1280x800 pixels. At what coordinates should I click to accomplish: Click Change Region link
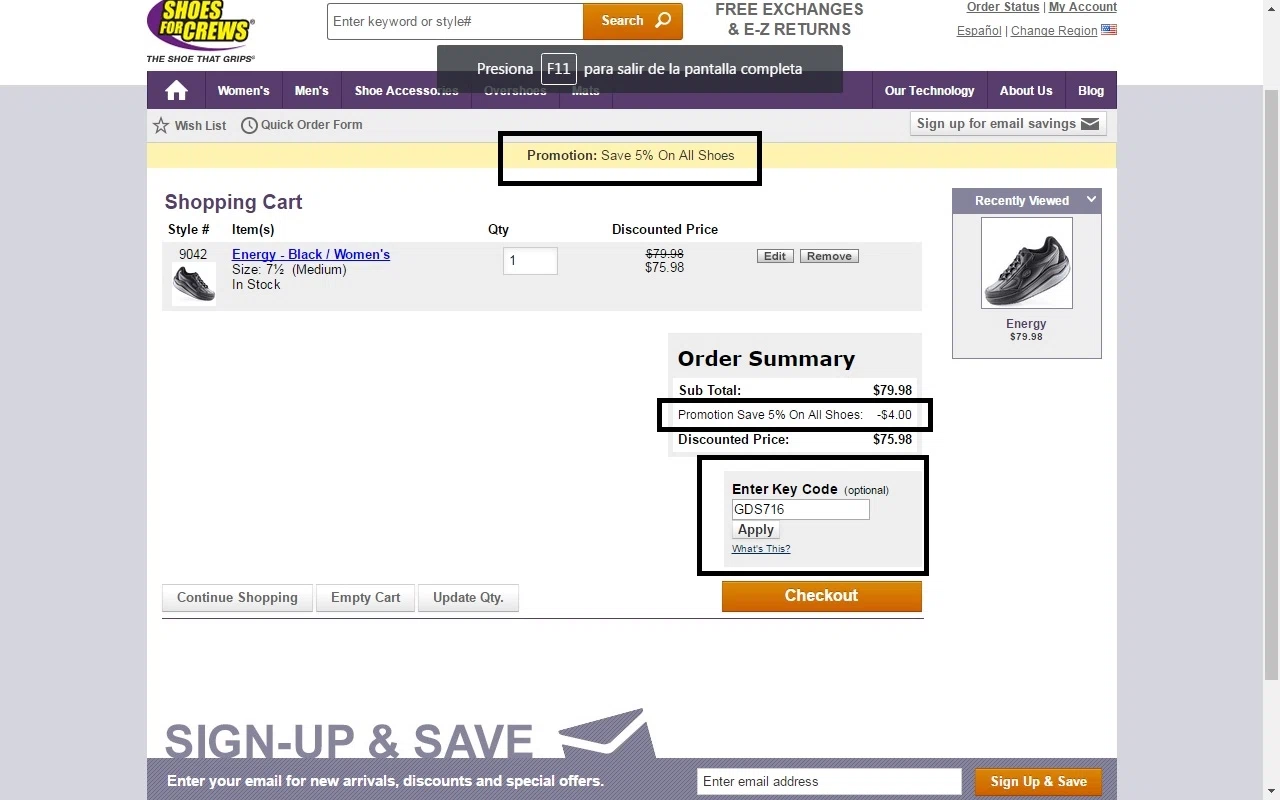click(x=1054, y=30)
